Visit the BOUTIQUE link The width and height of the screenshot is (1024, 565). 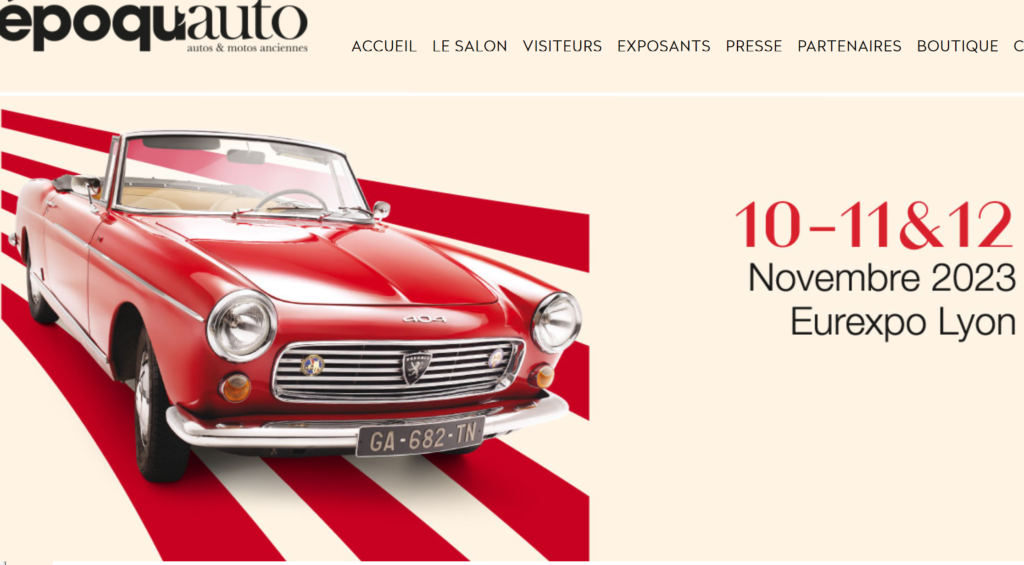957,46
